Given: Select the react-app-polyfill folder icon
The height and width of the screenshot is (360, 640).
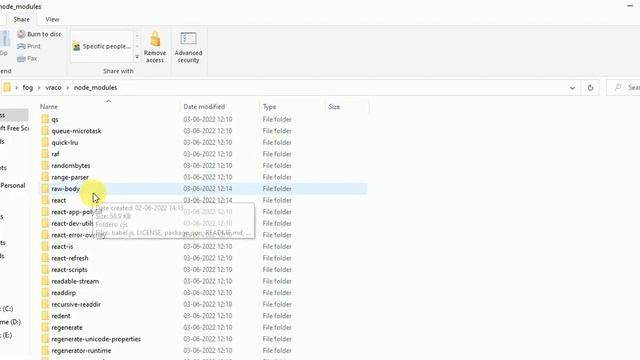Looking at the screenshot, I should pos(45,212).
